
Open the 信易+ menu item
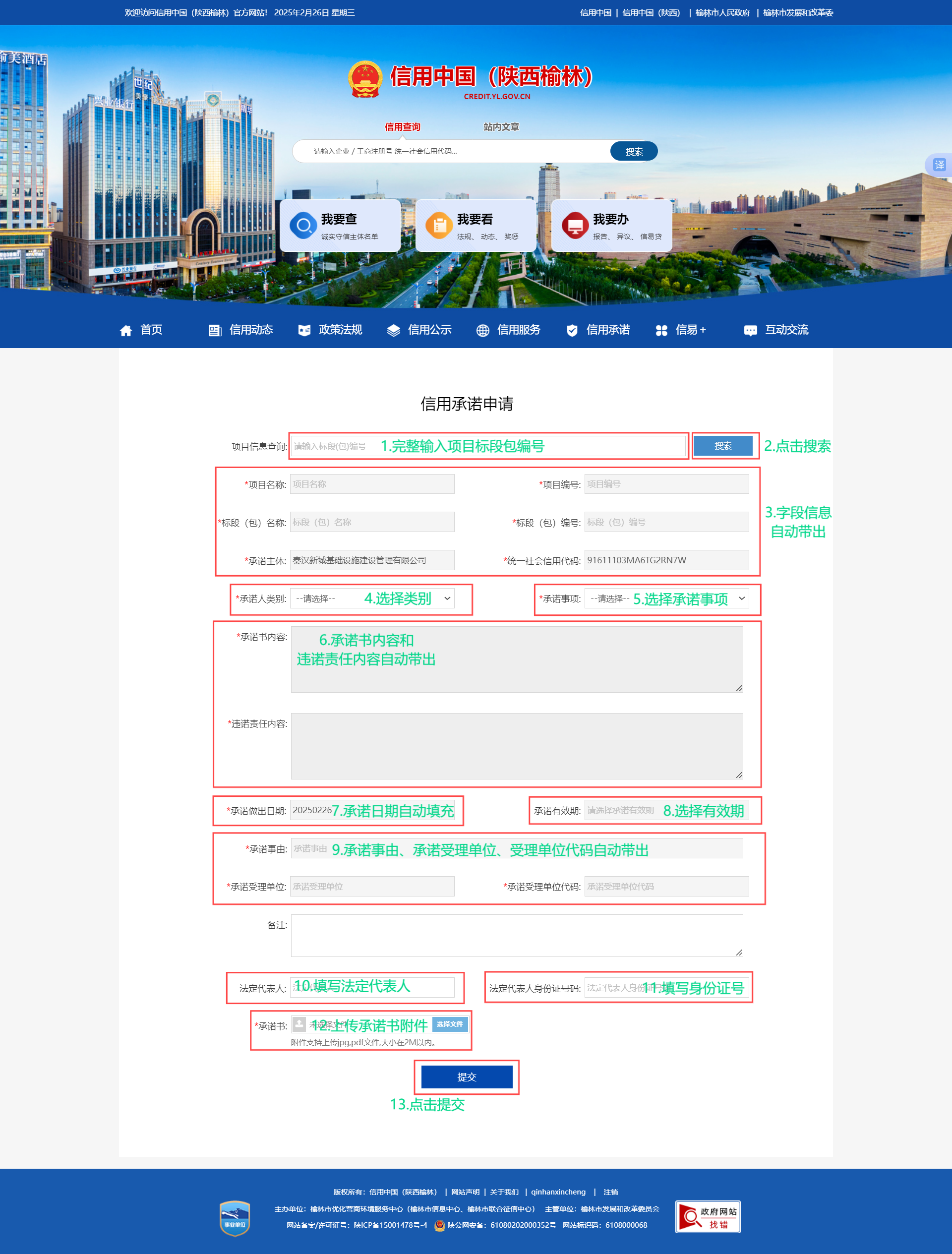tap(691, 330)
